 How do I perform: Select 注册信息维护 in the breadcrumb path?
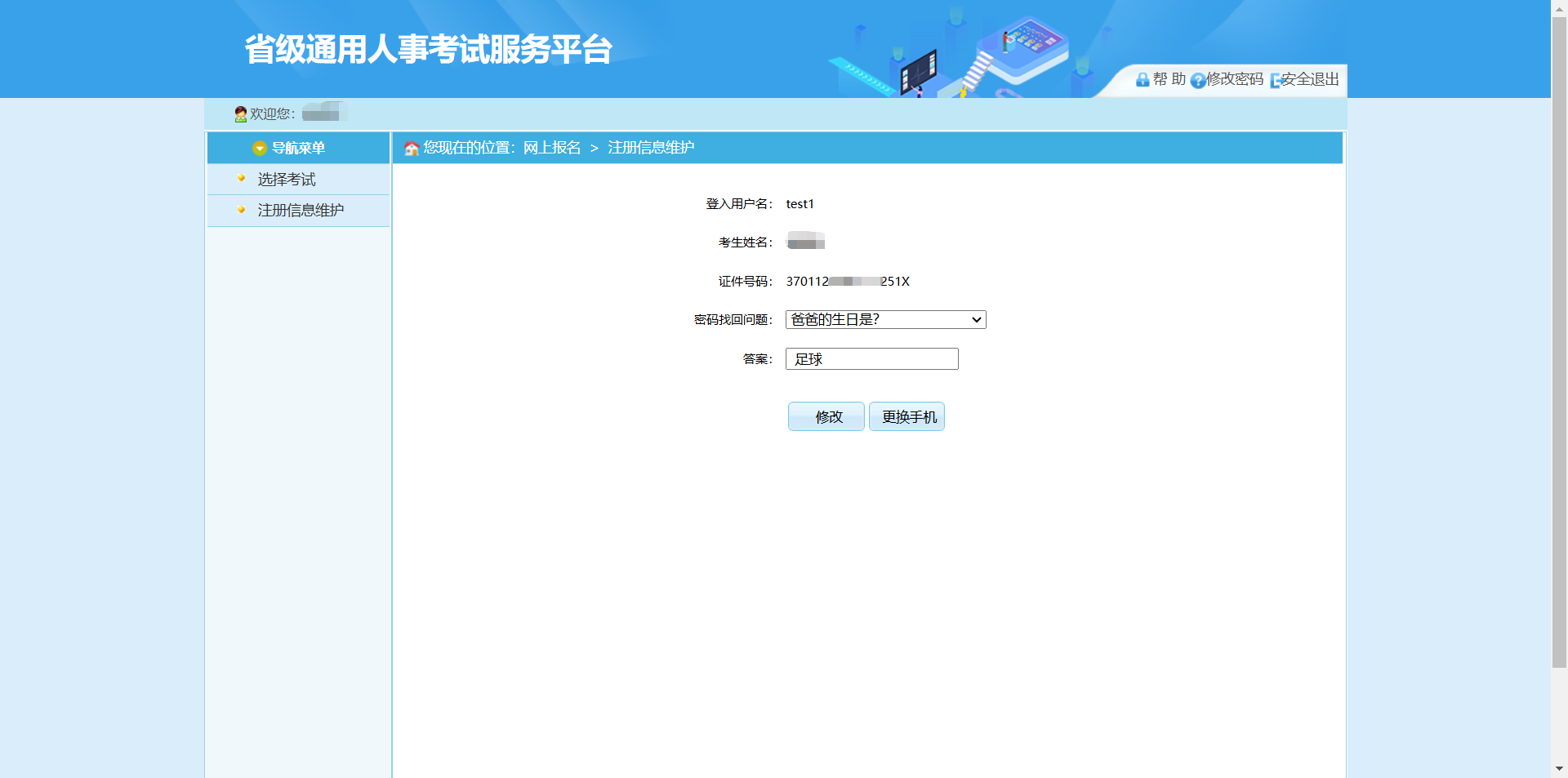(651, 148)
